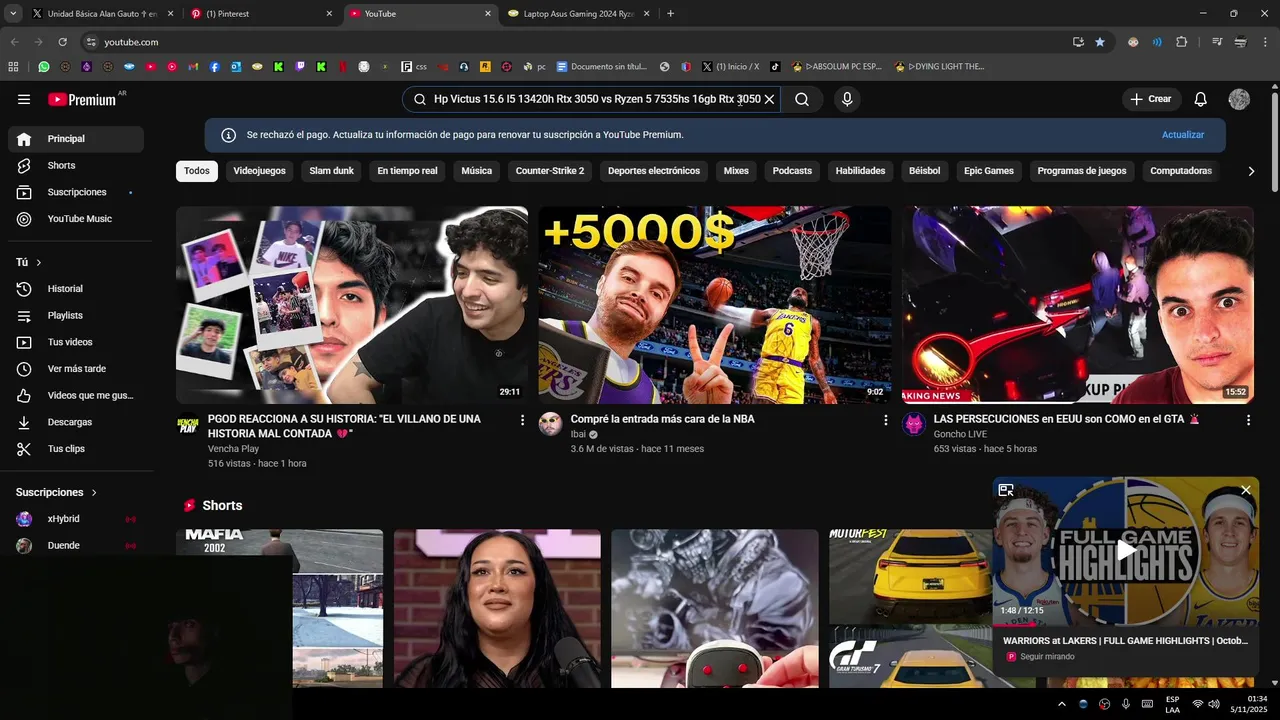Open the Goncho LIVE channel name
The height and width of the screenshot is (720, 1280).
[960, 435]
